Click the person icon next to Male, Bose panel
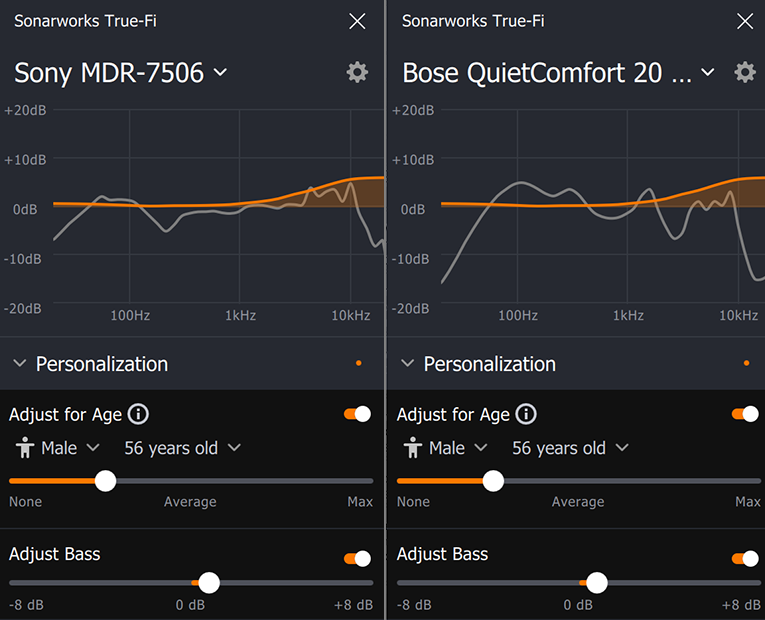Screen dimensions: 765x620 point(412,447)
